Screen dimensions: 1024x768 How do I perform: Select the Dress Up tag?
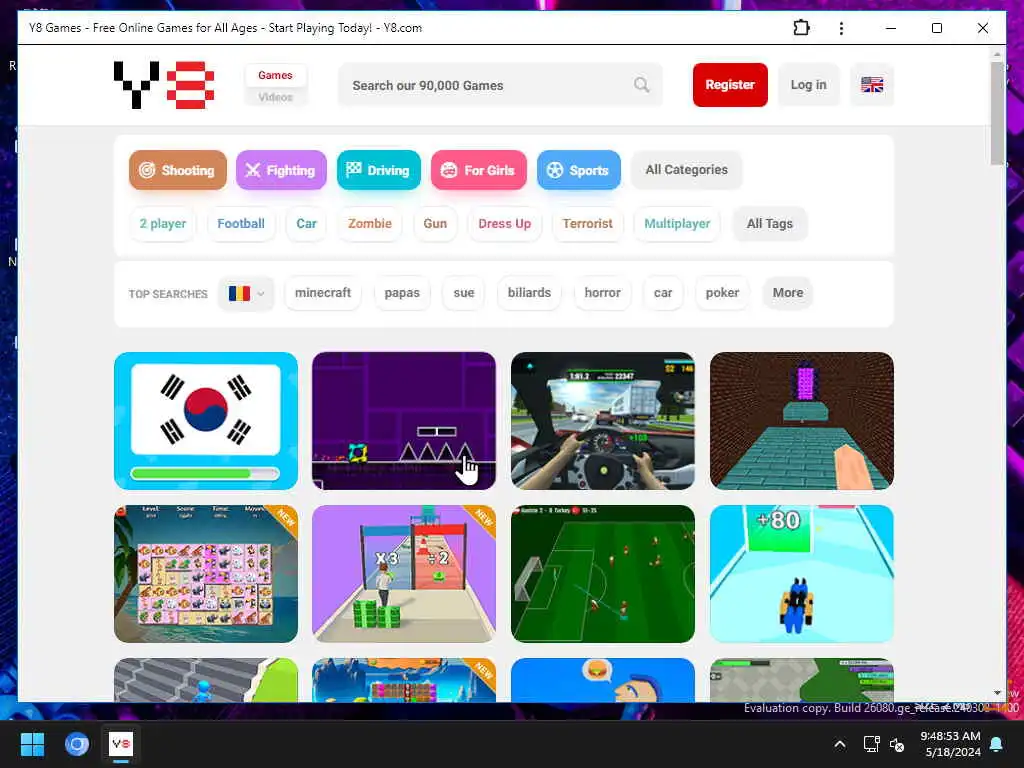point(505,223)
